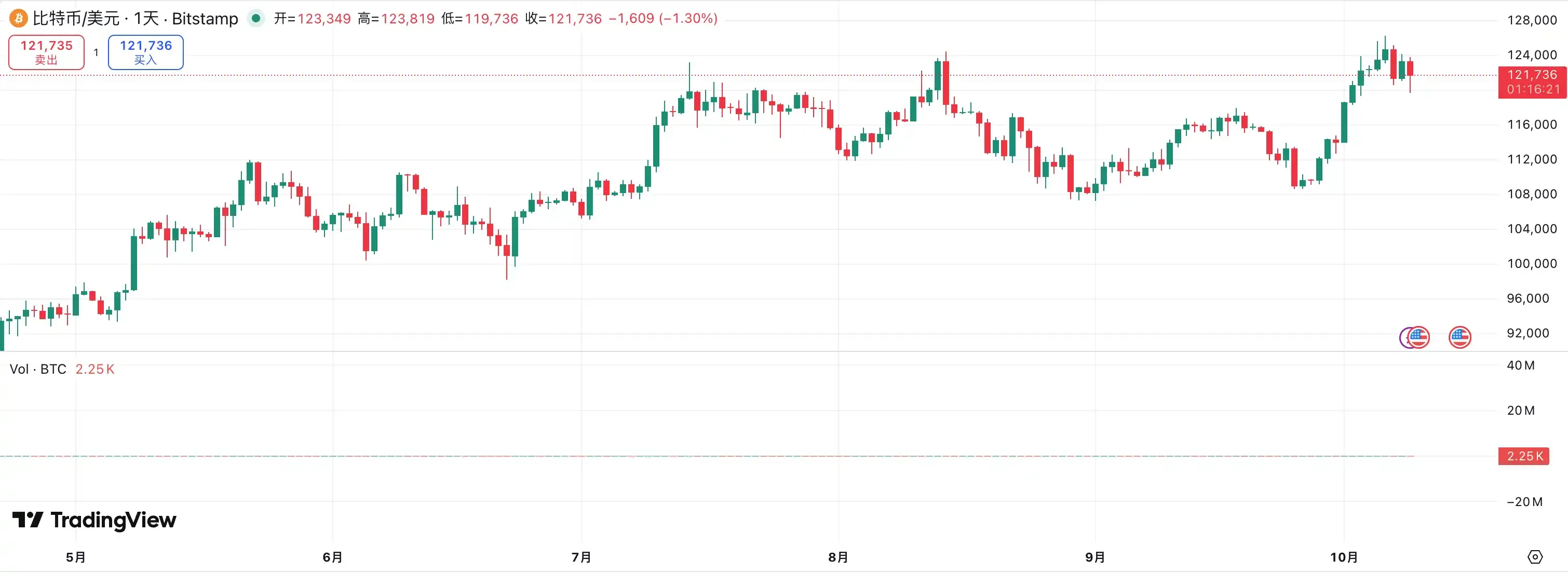
Task: Click the rightmost US flag event marker
Action: coord(1459,337)
